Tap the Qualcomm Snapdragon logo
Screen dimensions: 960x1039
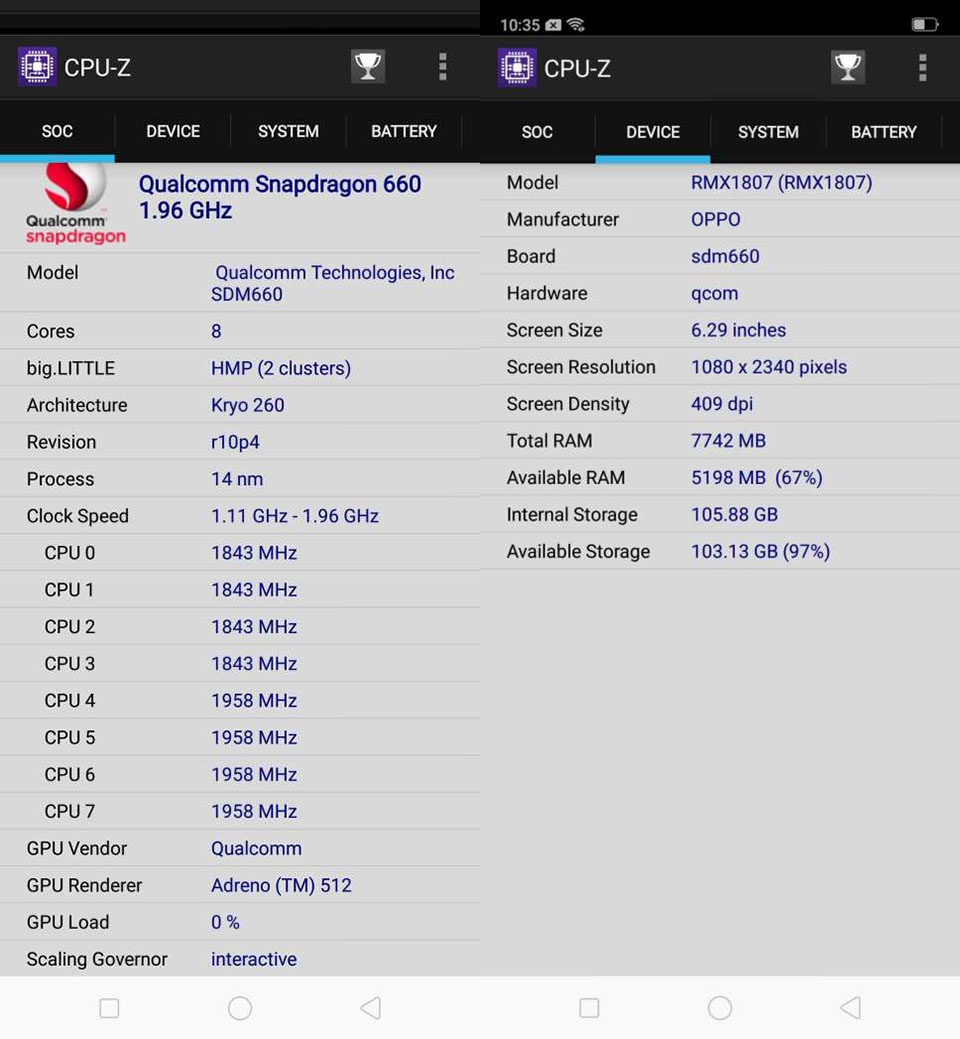pyautogui.click(x=75, y=204)
